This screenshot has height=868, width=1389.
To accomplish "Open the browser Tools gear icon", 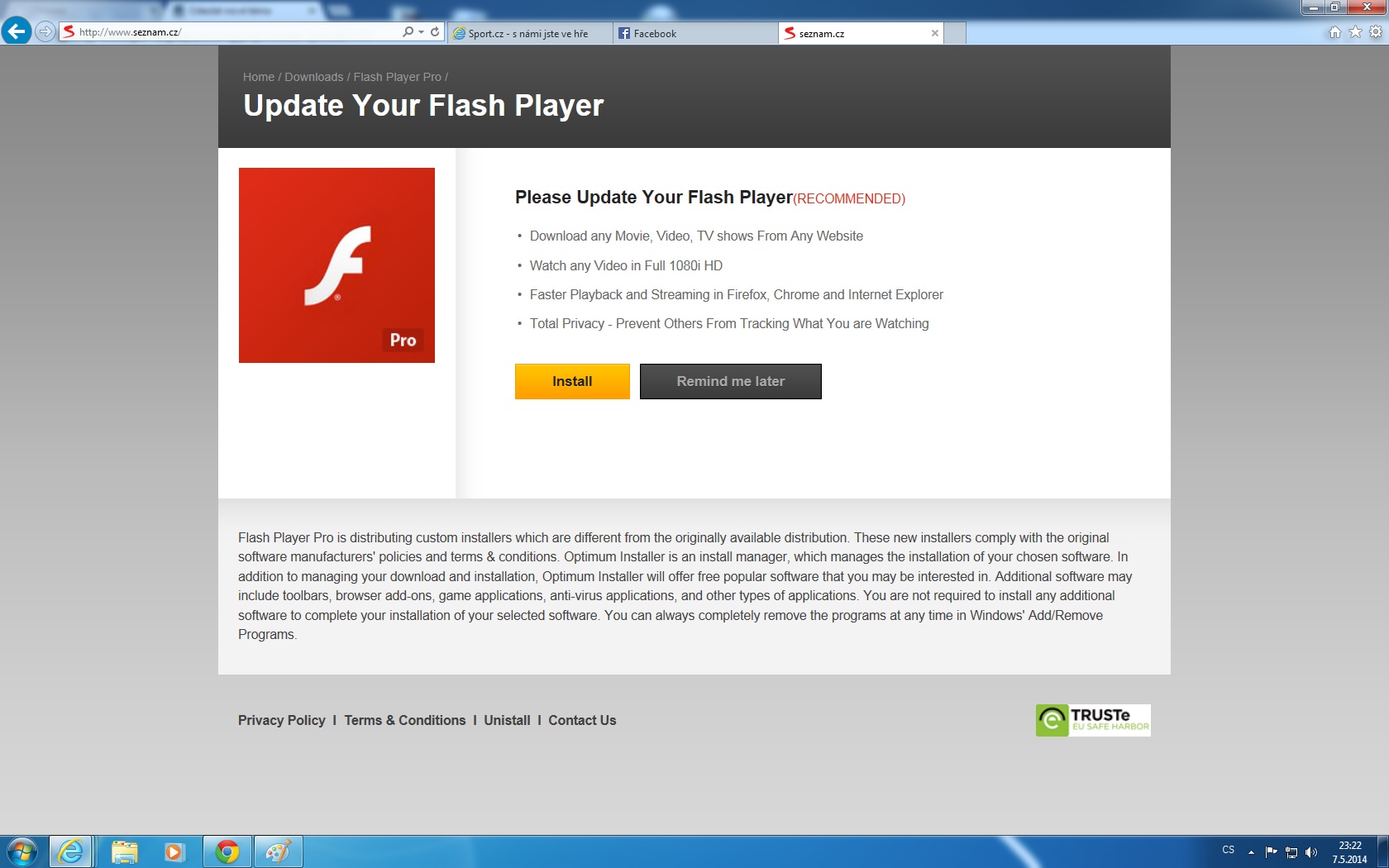I will 1376,32.
